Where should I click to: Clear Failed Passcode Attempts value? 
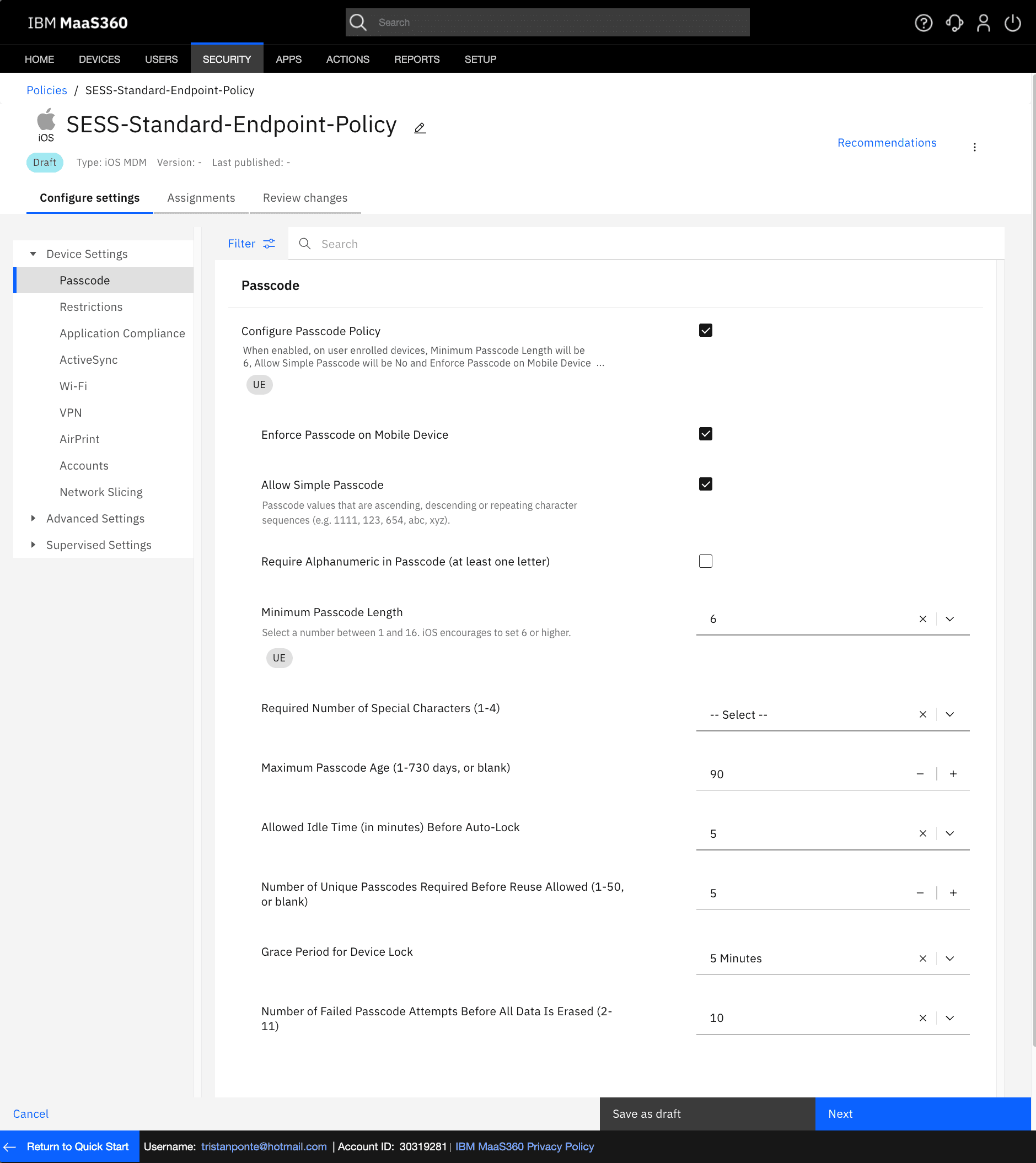coord(923,1018)
